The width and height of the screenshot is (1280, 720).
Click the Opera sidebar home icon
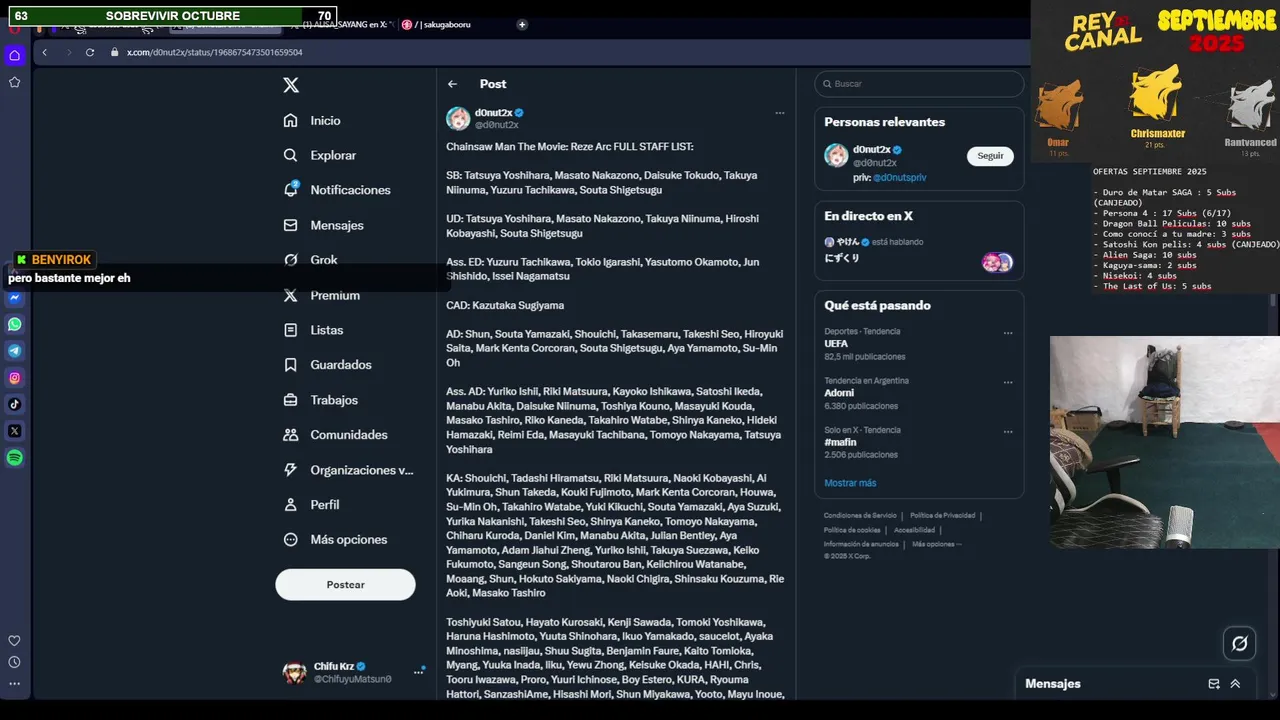point(14,55)
